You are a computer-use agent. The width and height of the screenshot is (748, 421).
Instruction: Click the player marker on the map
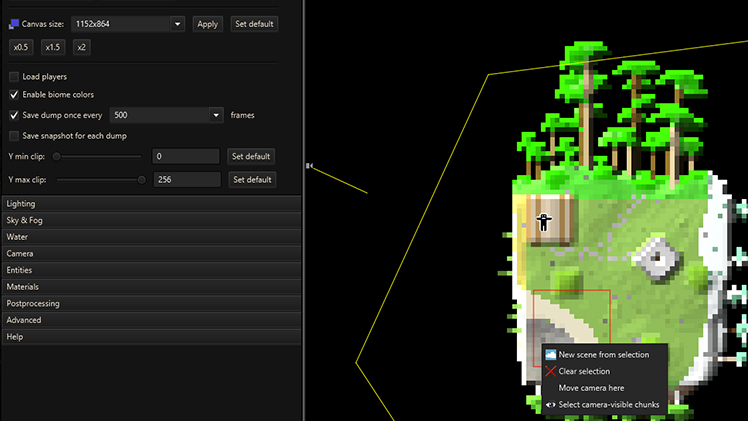click(x=543, y=222)
